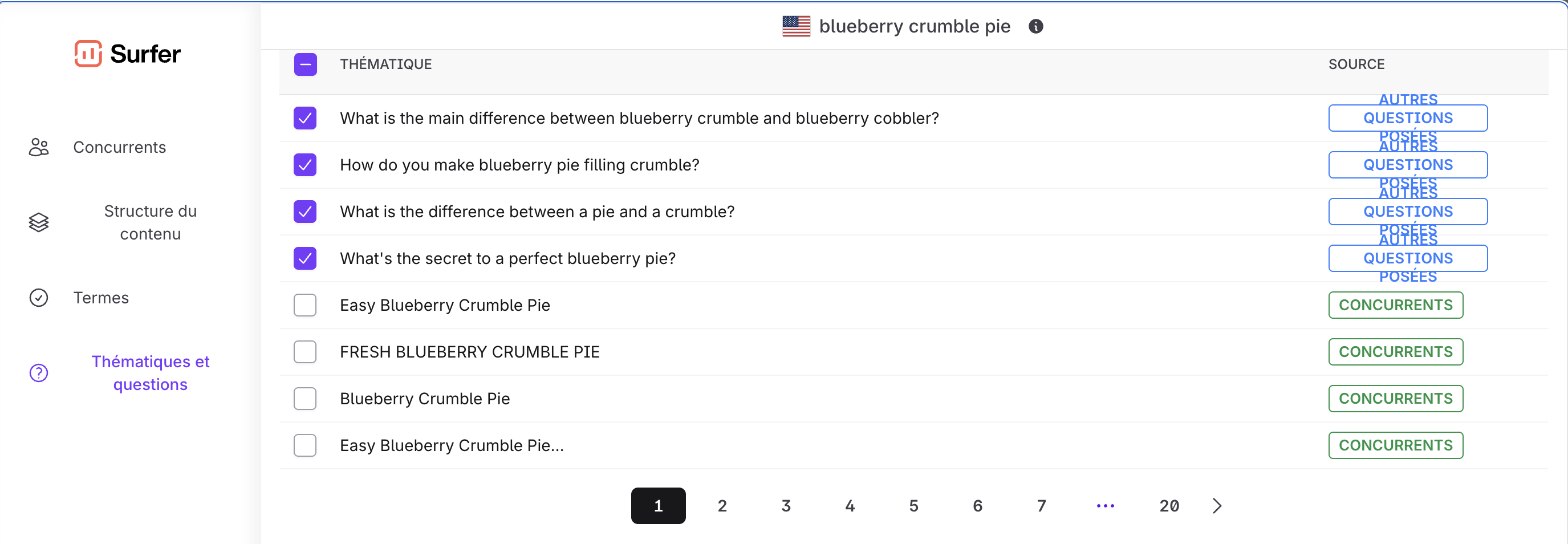Click the CONCURRENTS tag for Blueberry Crumble Pie
1568x544 pixels.
coord(1395,399)
